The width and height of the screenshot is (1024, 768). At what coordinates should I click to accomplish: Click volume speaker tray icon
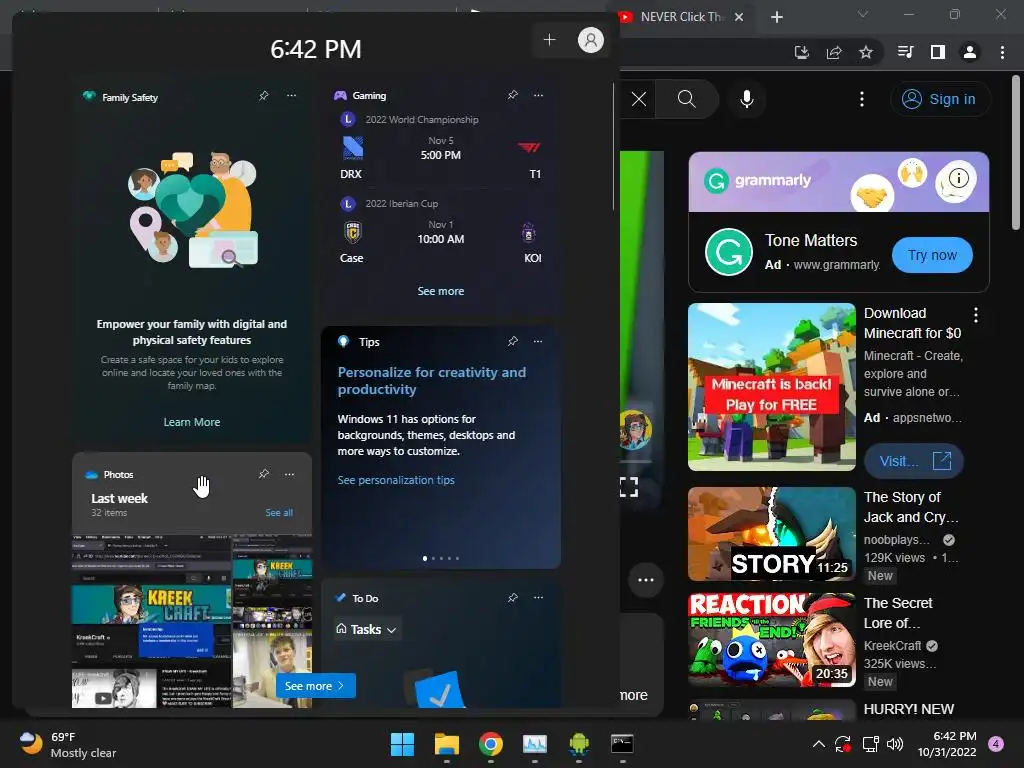click(x=895, y=744)
